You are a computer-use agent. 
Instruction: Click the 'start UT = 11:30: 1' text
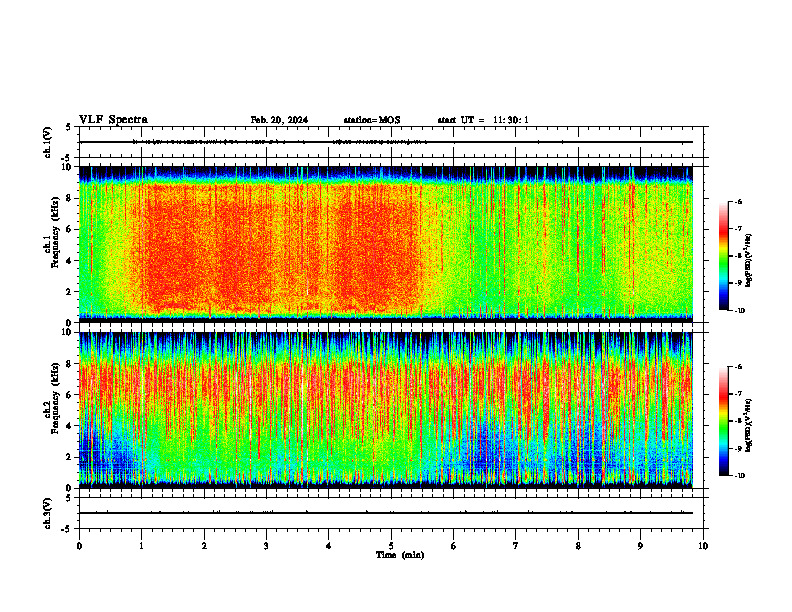pyautogui.click(x=483, y=120)
